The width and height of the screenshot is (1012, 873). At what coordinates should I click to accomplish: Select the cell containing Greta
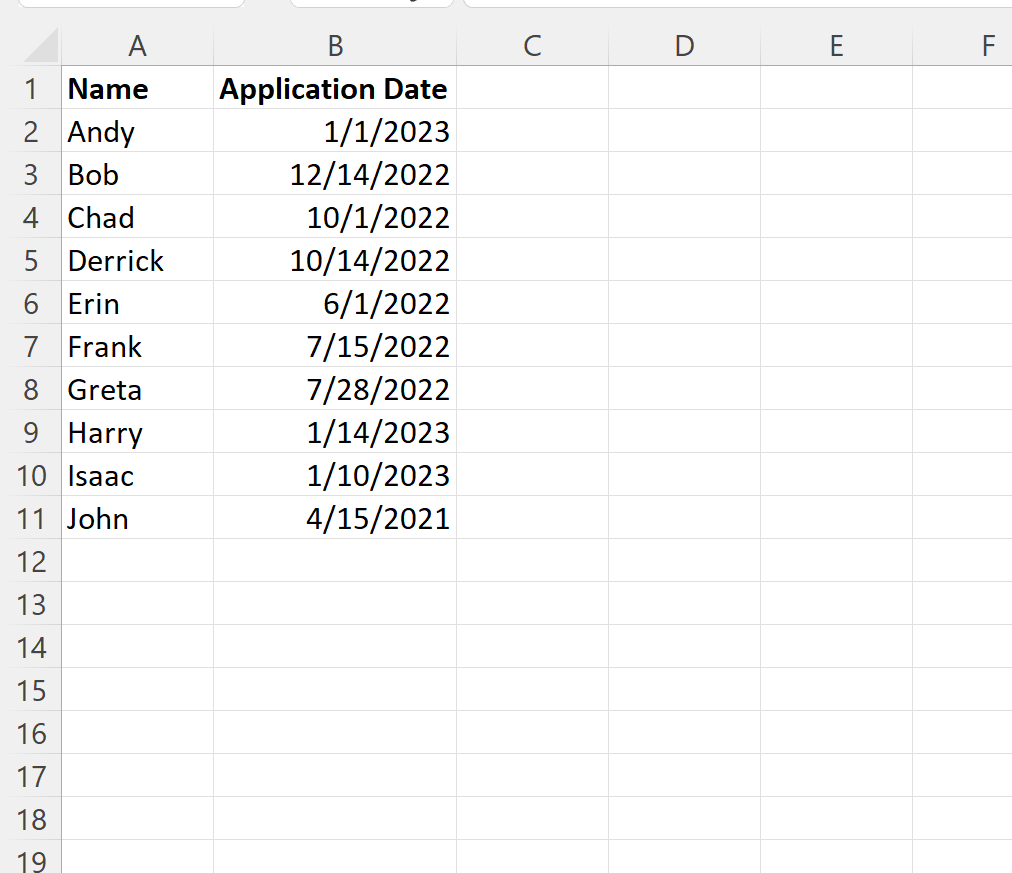137,389
